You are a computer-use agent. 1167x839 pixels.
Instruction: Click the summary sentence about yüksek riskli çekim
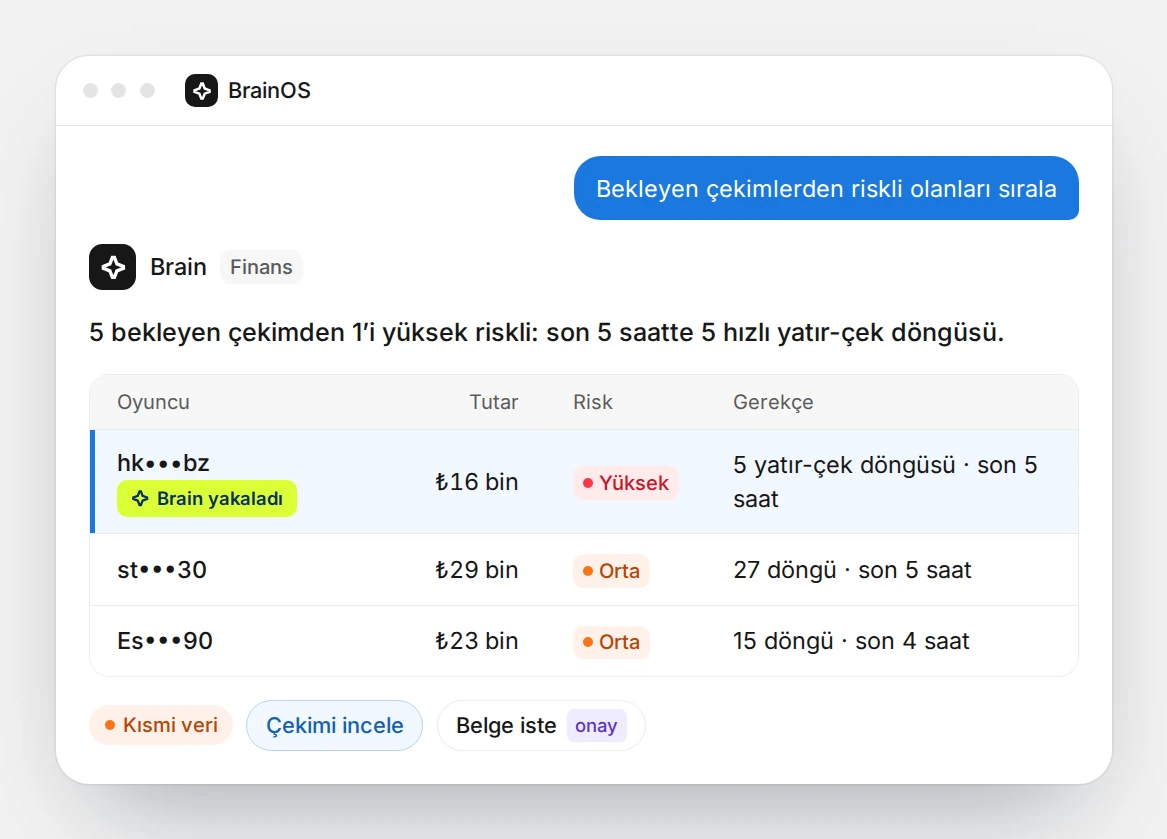(546, 332)
